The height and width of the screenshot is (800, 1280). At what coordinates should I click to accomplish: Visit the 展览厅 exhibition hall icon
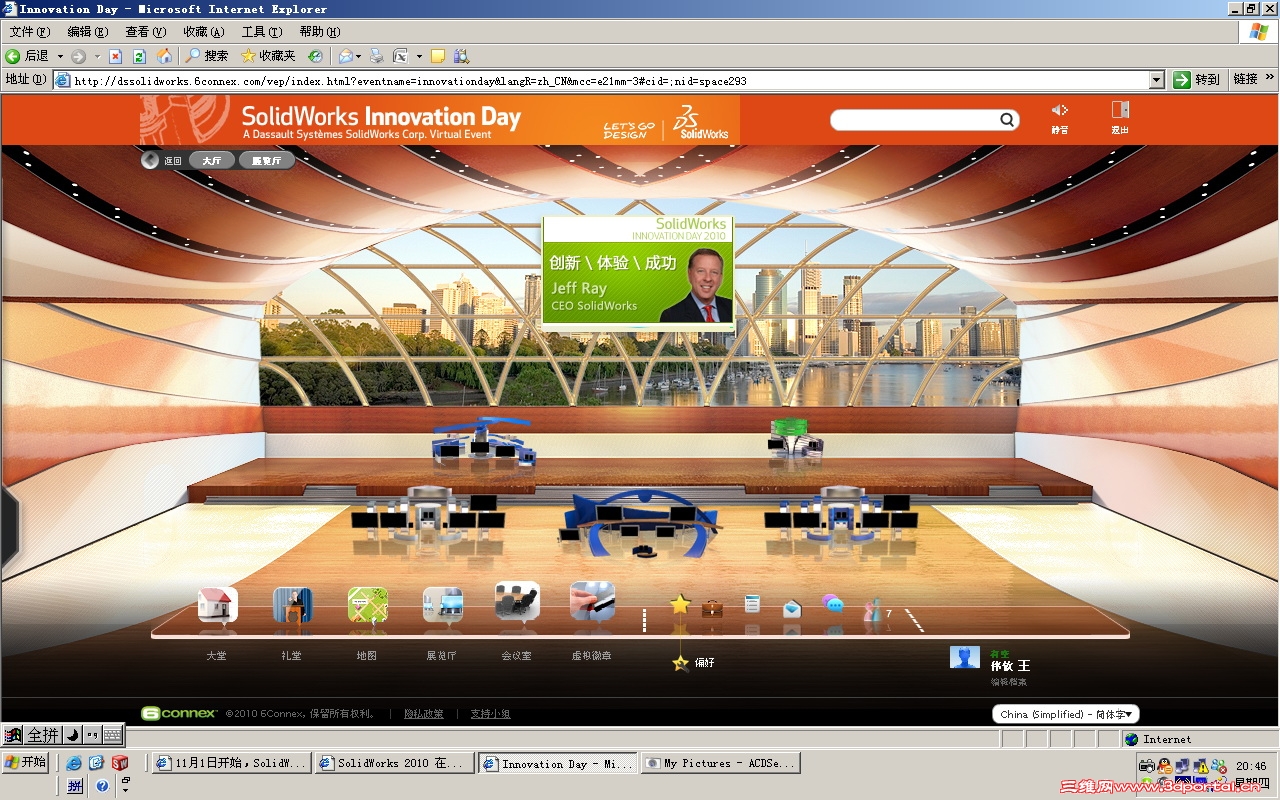[x=442, y=605]
